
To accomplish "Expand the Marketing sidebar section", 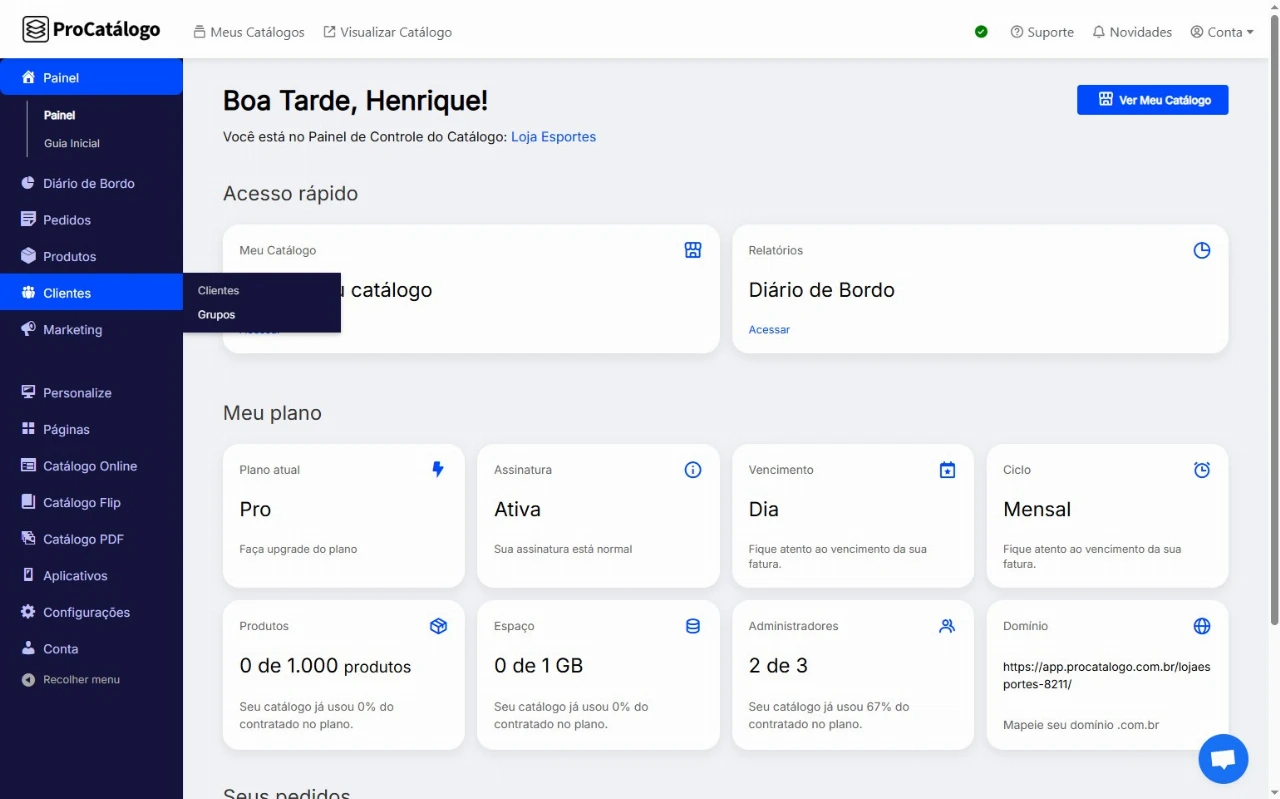I will (x=72, y=330).
